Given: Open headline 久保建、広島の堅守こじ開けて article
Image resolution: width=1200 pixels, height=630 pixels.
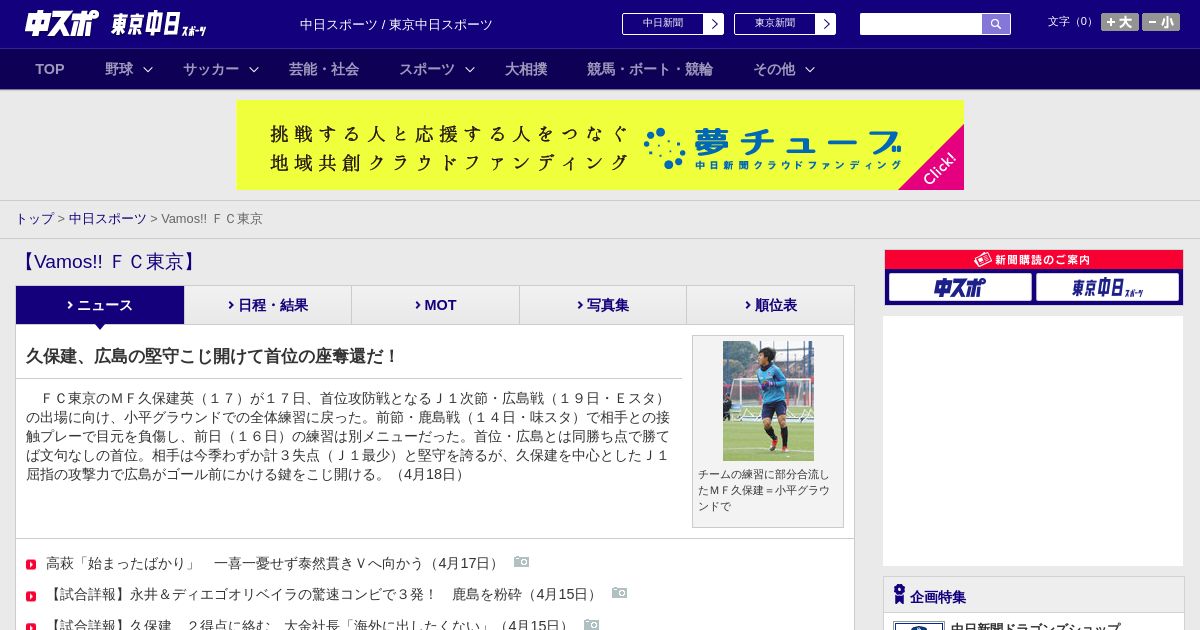Looking at the screenshot, I should pos(212,356).
